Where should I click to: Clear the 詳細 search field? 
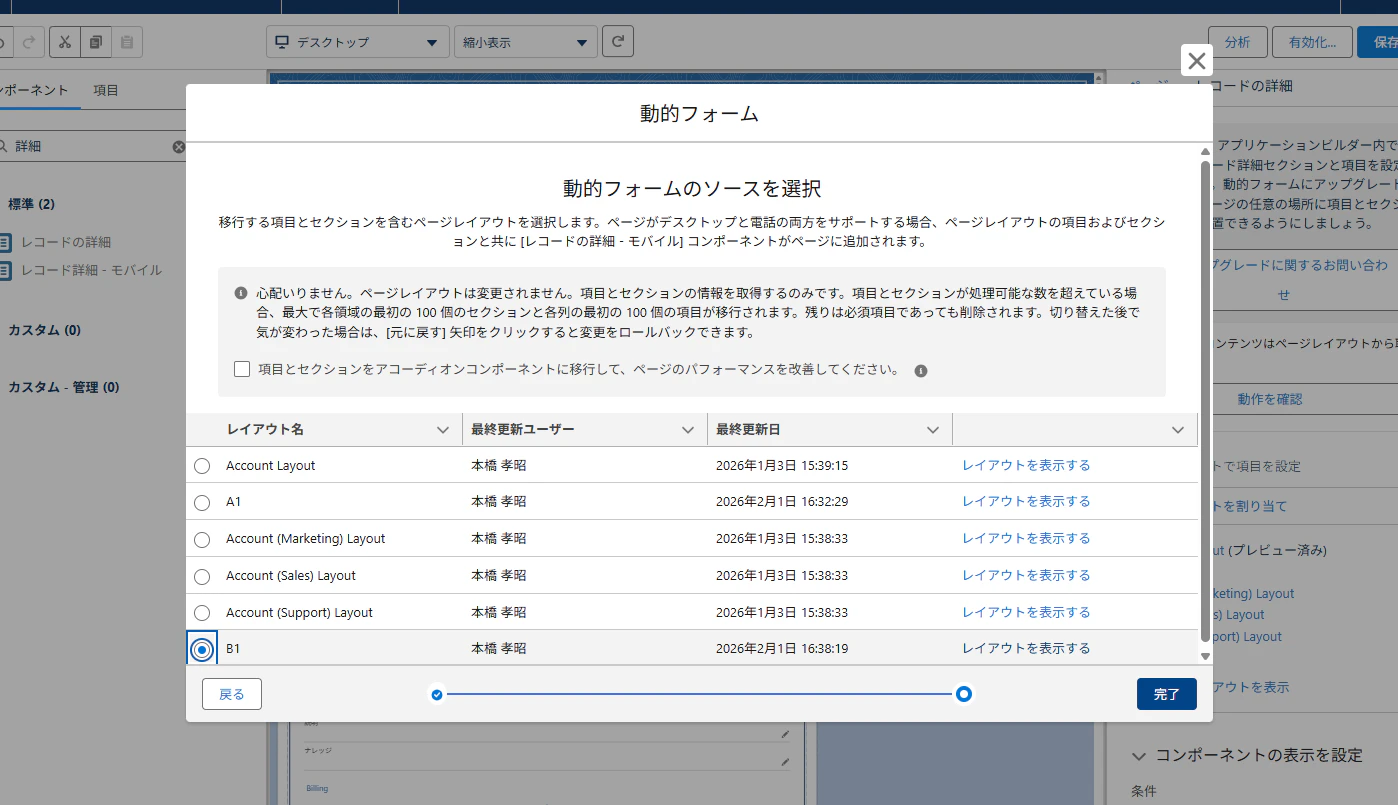tap(179, 147)
